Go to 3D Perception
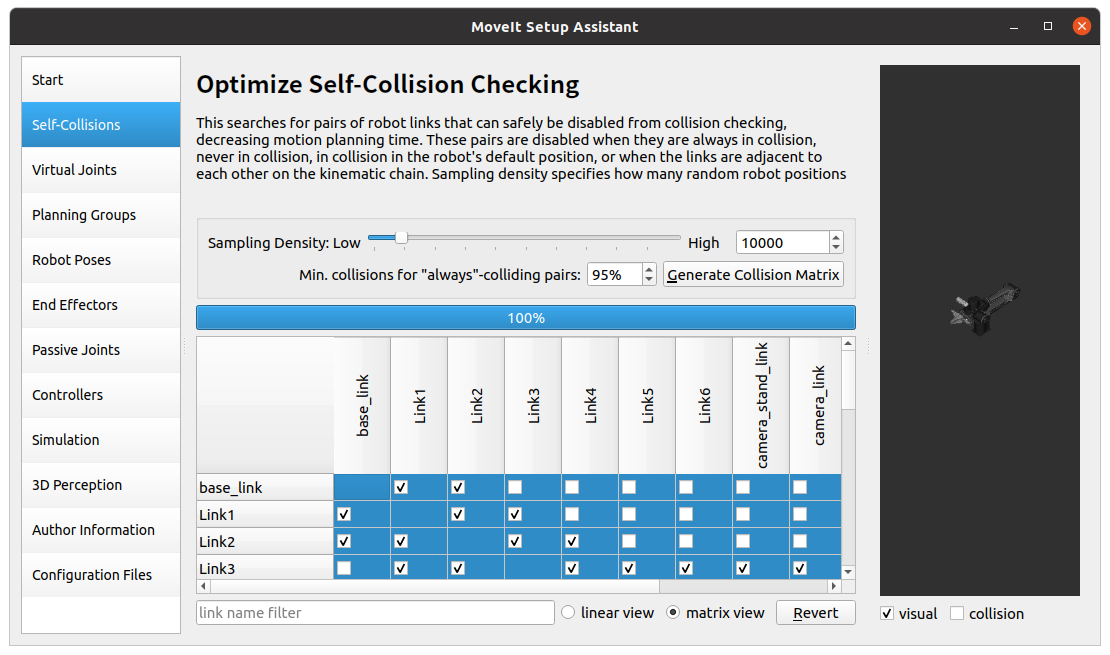 click(x=101, y=485)
